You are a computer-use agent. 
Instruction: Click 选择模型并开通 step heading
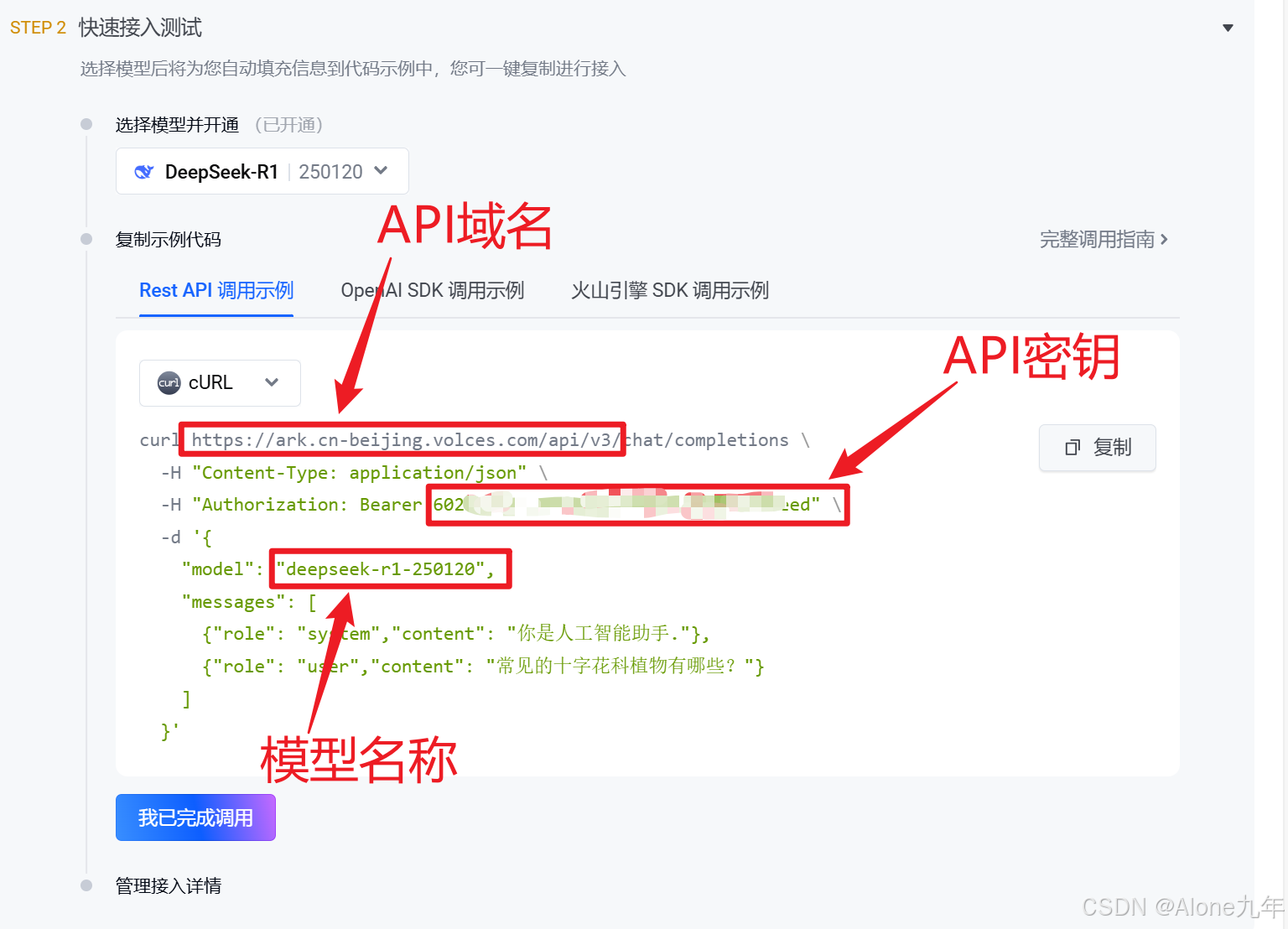(177, 125)
